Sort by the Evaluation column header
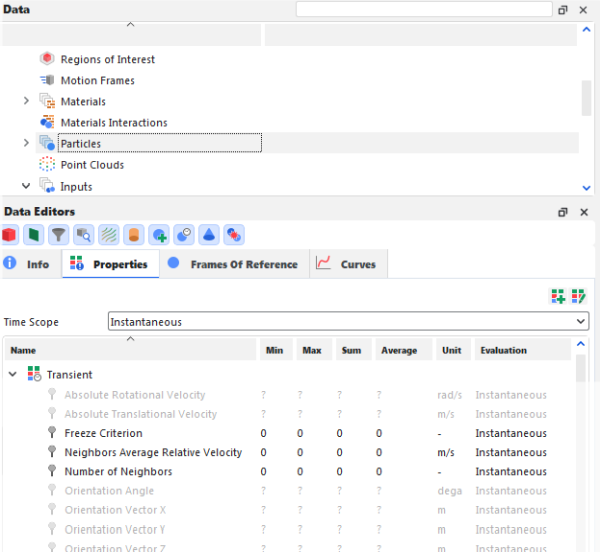Viewport: 600px width, 552px height. click(523, 350)
